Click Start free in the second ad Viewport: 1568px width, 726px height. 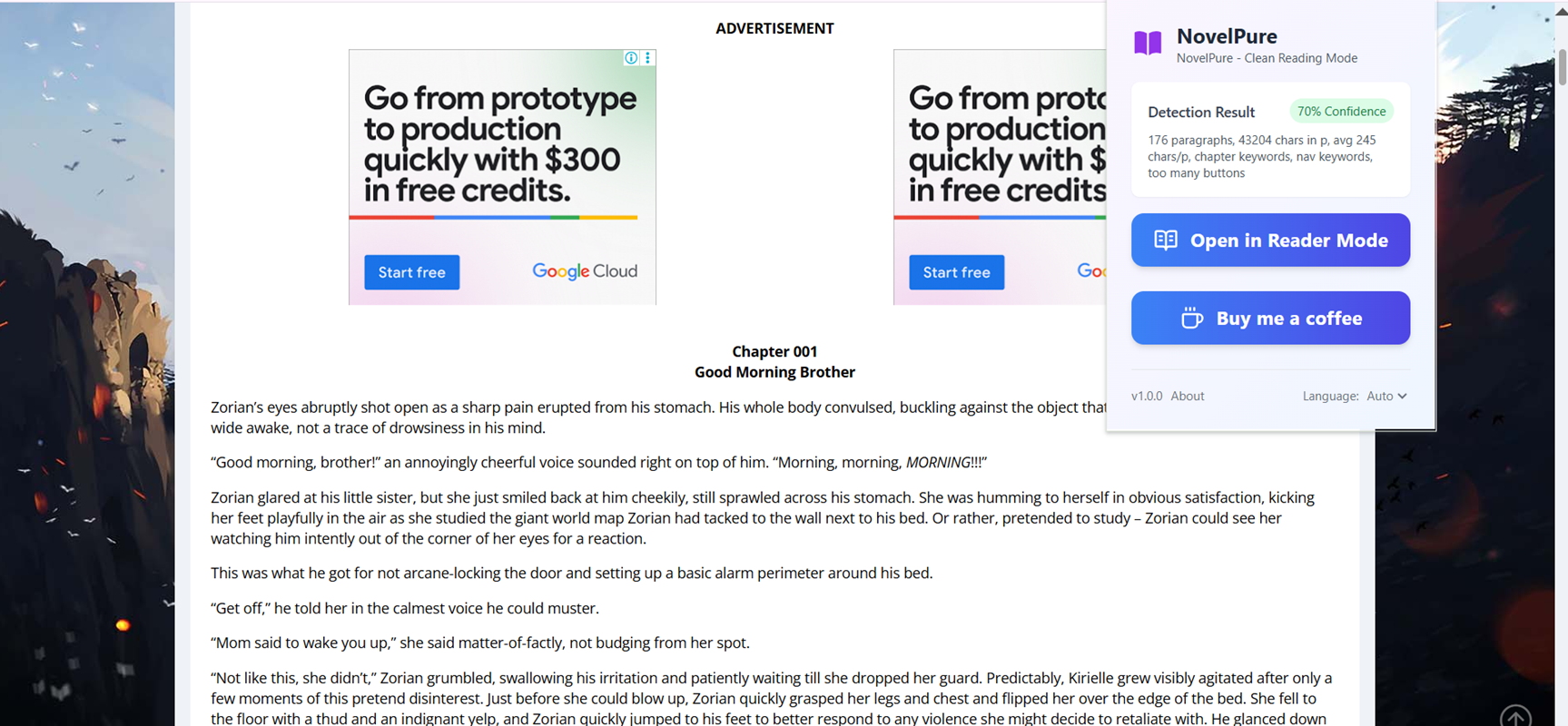coord(956,272)
